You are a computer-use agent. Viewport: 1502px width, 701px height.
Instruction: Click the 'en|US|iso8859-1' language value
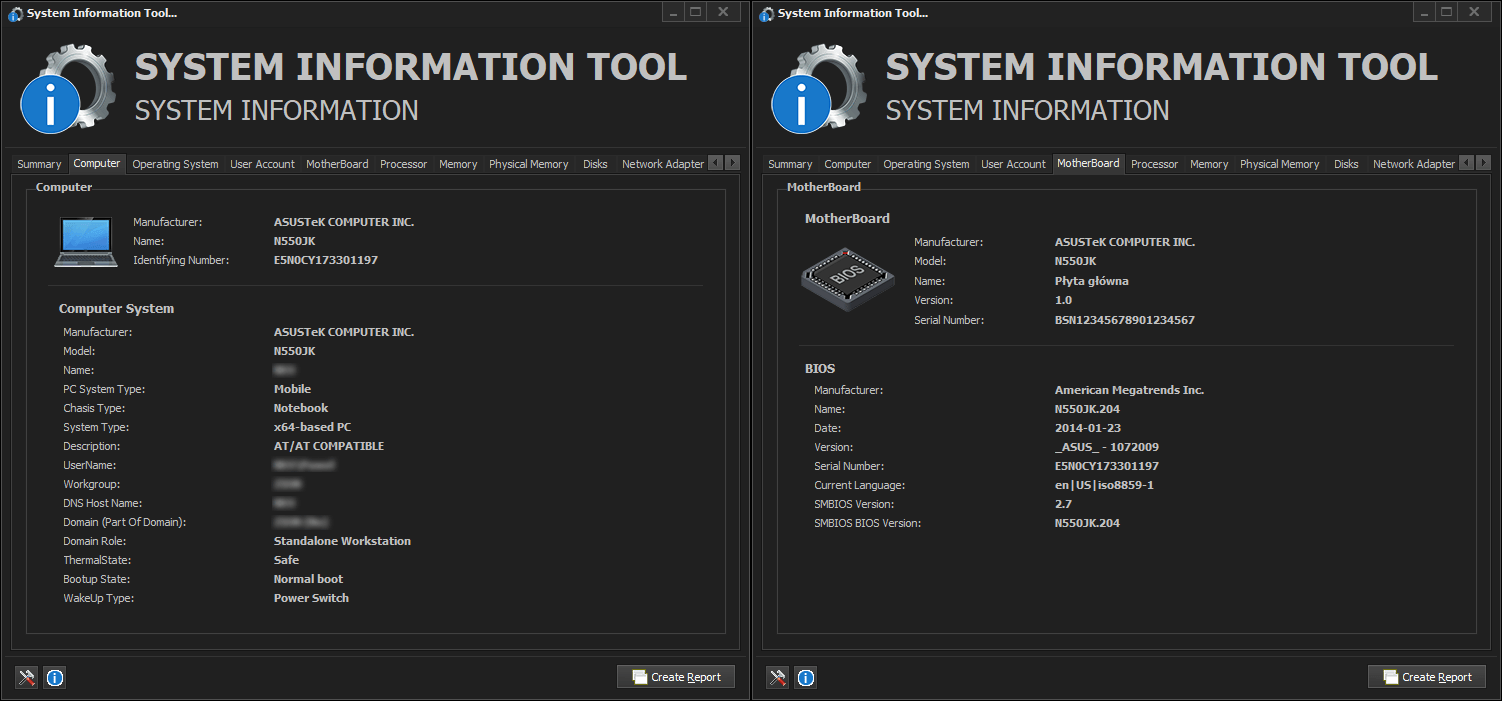[1104, 485]
